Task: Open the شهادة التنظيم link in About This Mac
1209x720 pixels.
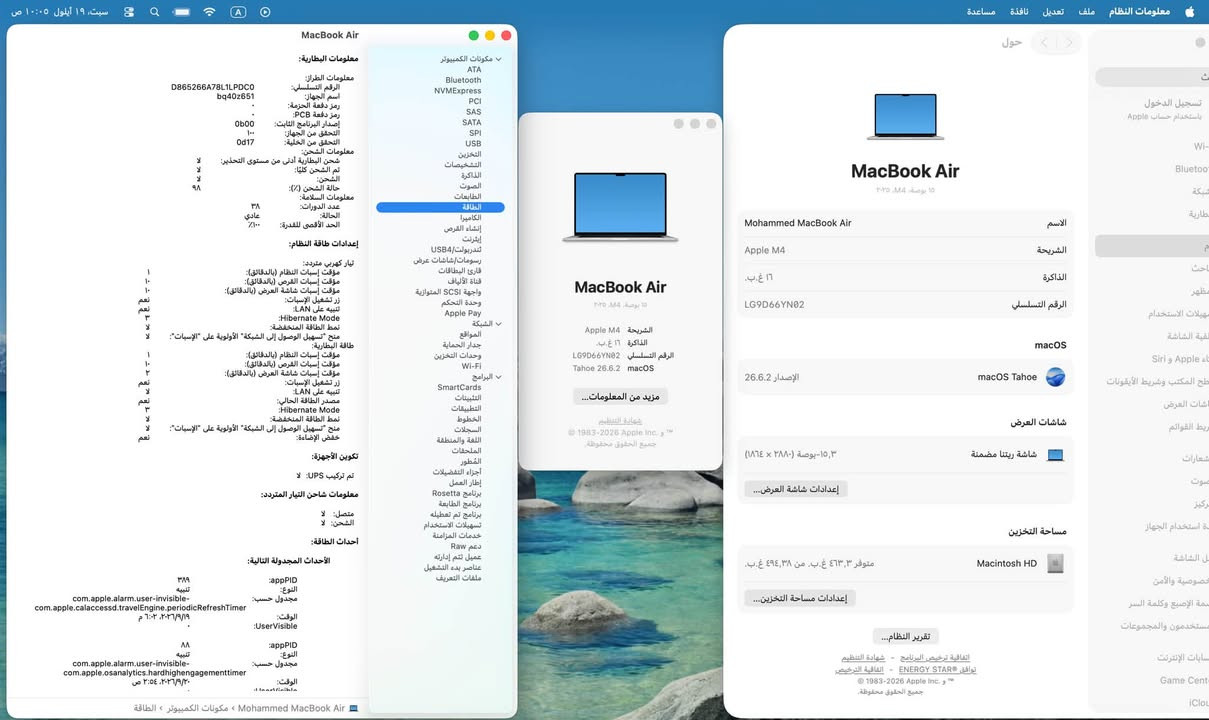Action: point(620,421)
